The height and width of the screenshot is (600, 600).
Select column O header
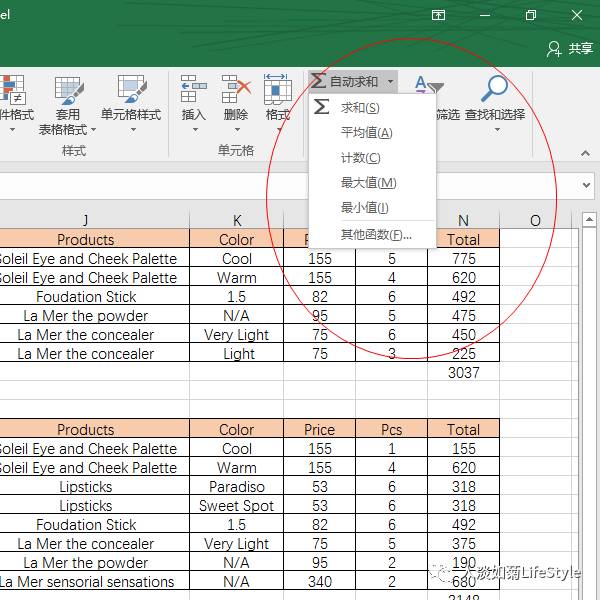coord(535,220)
